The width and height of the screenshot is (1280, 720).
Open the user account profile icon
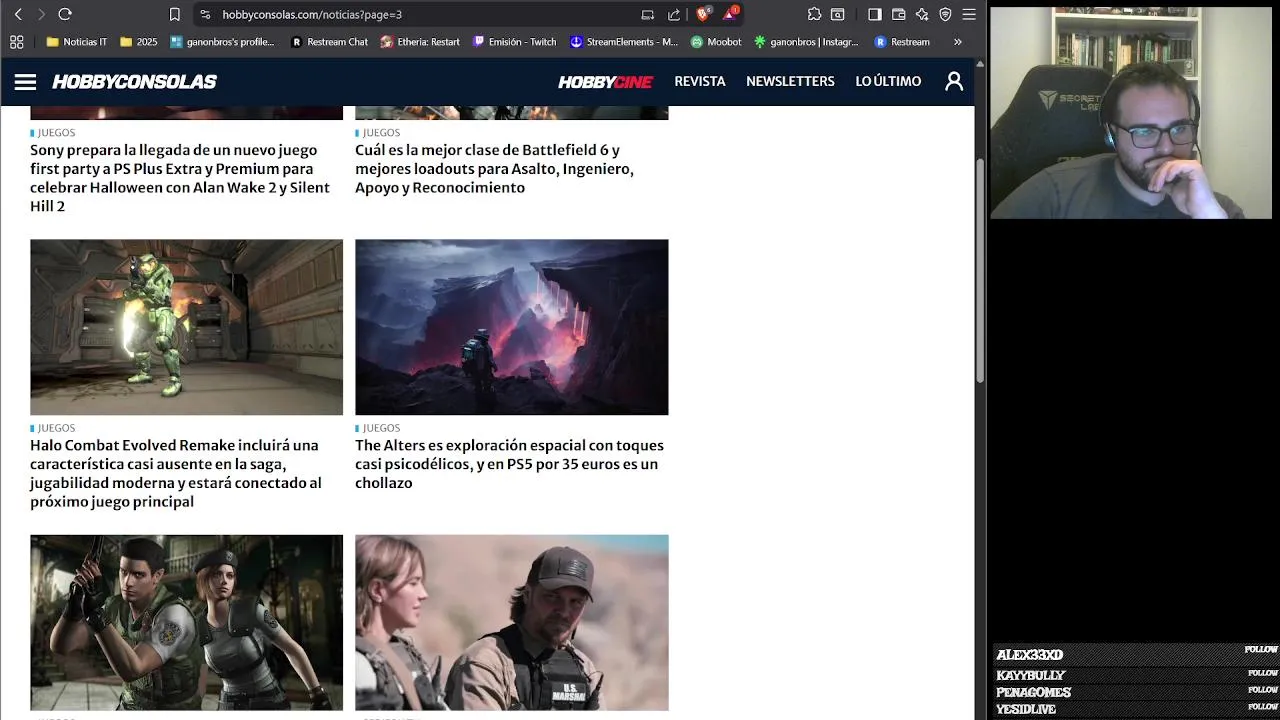(954, 82)
